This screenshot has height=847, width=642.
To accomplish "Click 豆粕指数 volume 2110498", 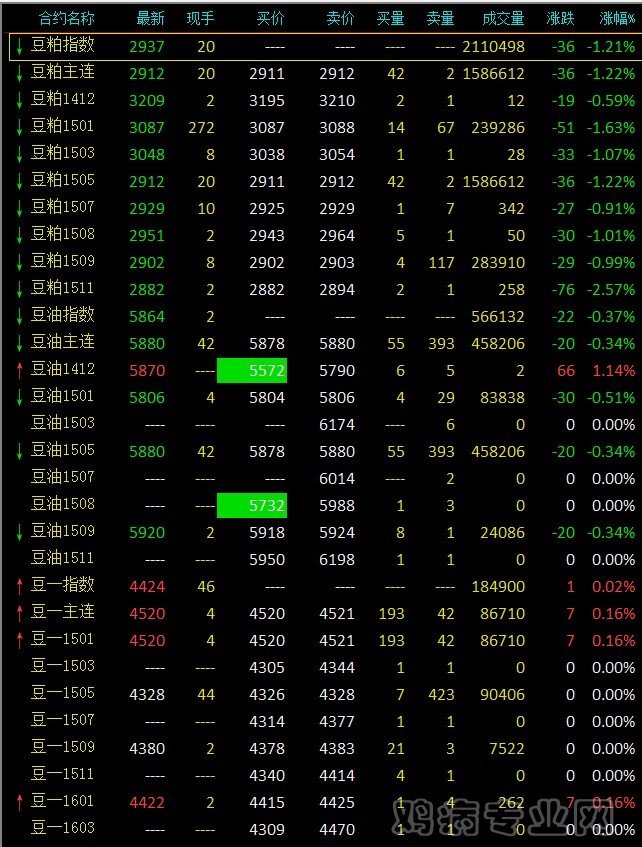I will coord(493,46).
